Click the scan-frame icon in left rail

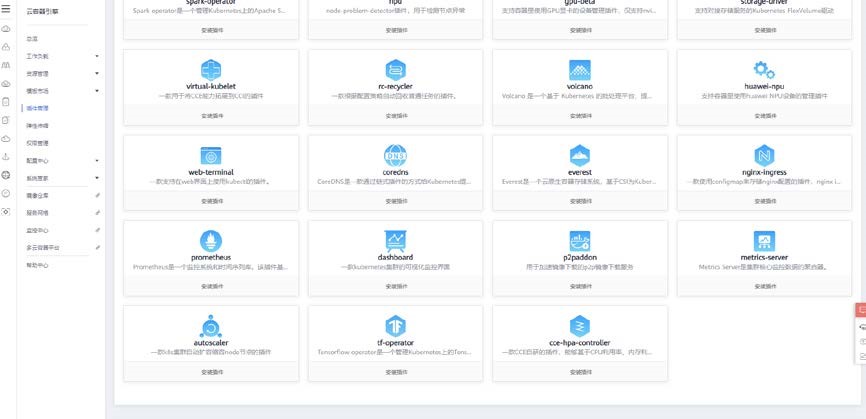coord(6,211)
